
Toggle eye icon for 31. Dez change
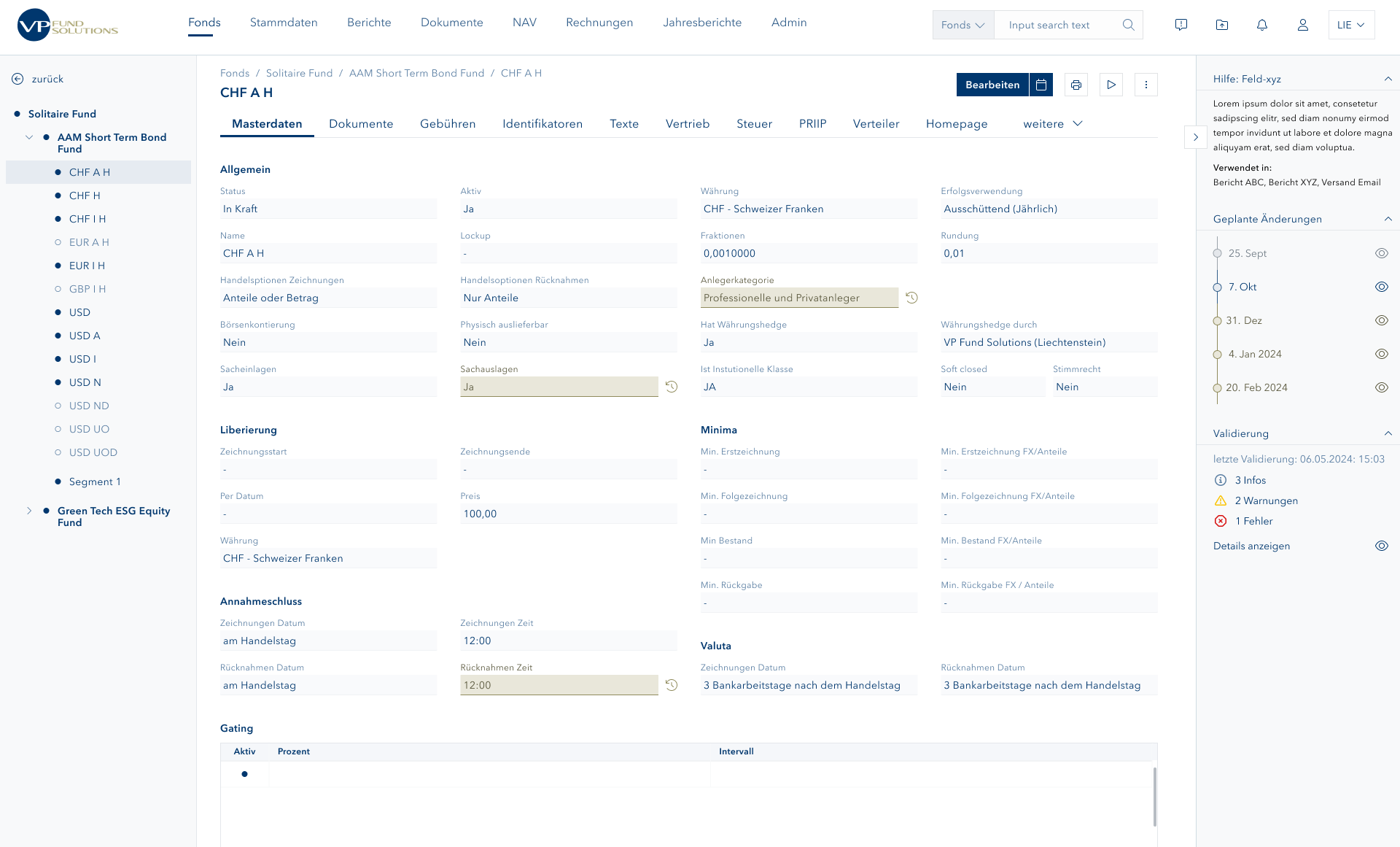(x=1381, y=320)
